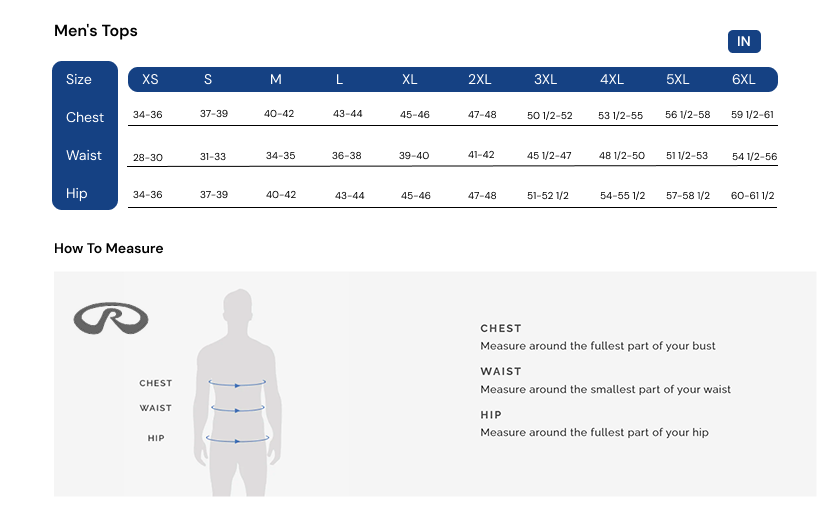Click the Men's Tops heading
Viewport: 828px width, 511px height.
pyautogui.click(x=96, y=31)
